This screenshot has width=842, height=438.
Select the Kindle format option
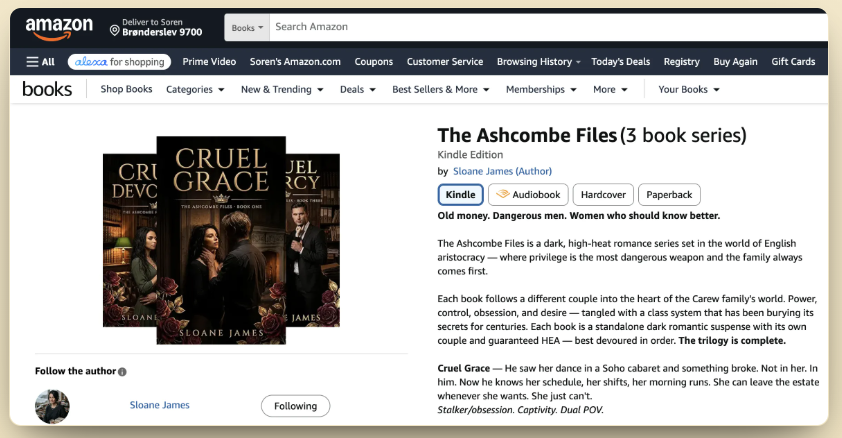[x=460, y=194]
